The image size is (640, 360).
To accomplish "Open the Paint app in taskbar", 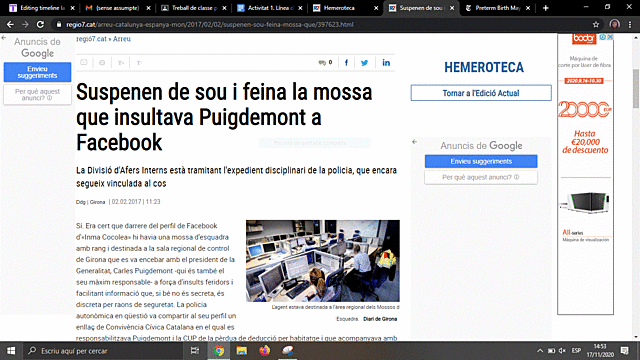I will (288, 351).
